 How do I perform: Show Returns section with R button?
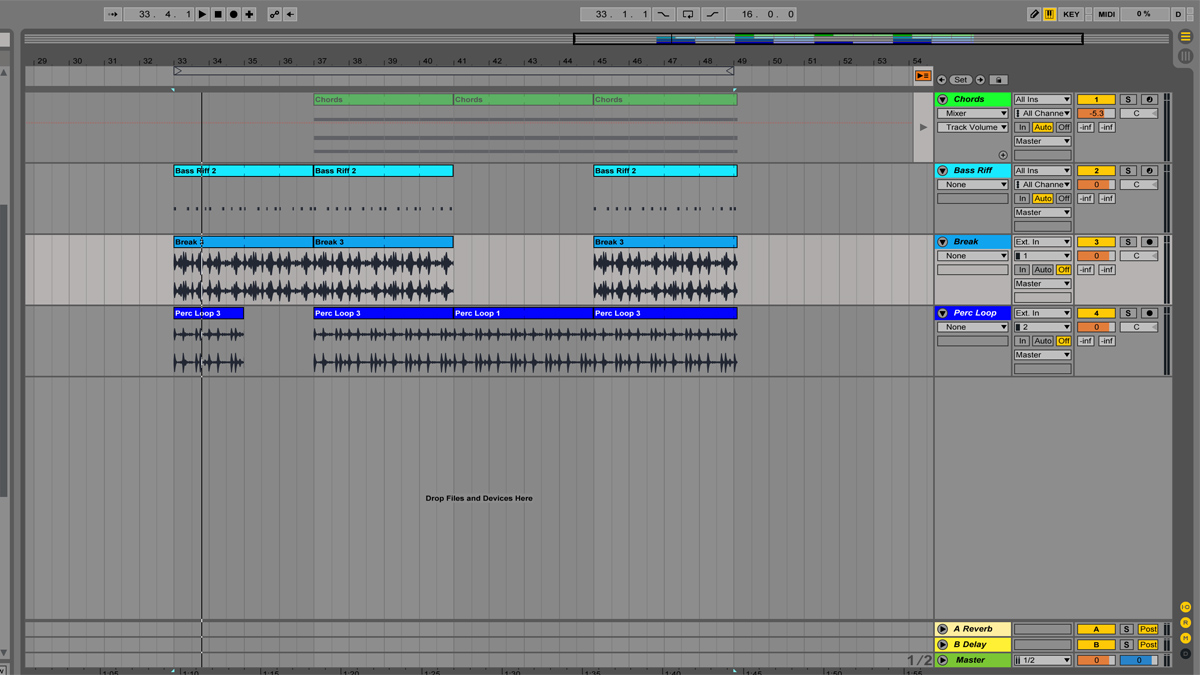1186,623
